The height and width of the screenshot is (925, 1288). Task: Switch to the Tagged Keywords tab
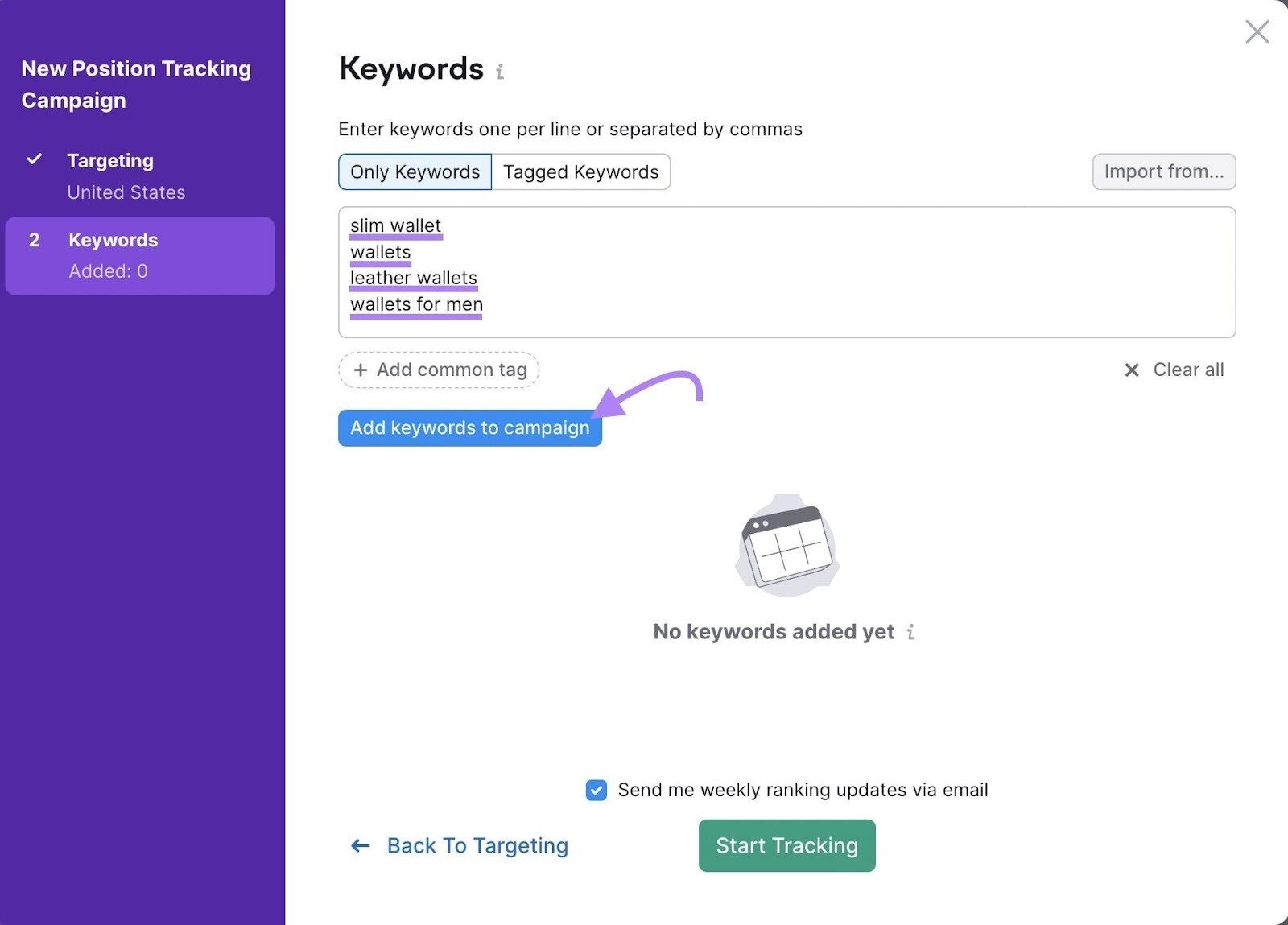pyautogui.click(x=580, y=171)
